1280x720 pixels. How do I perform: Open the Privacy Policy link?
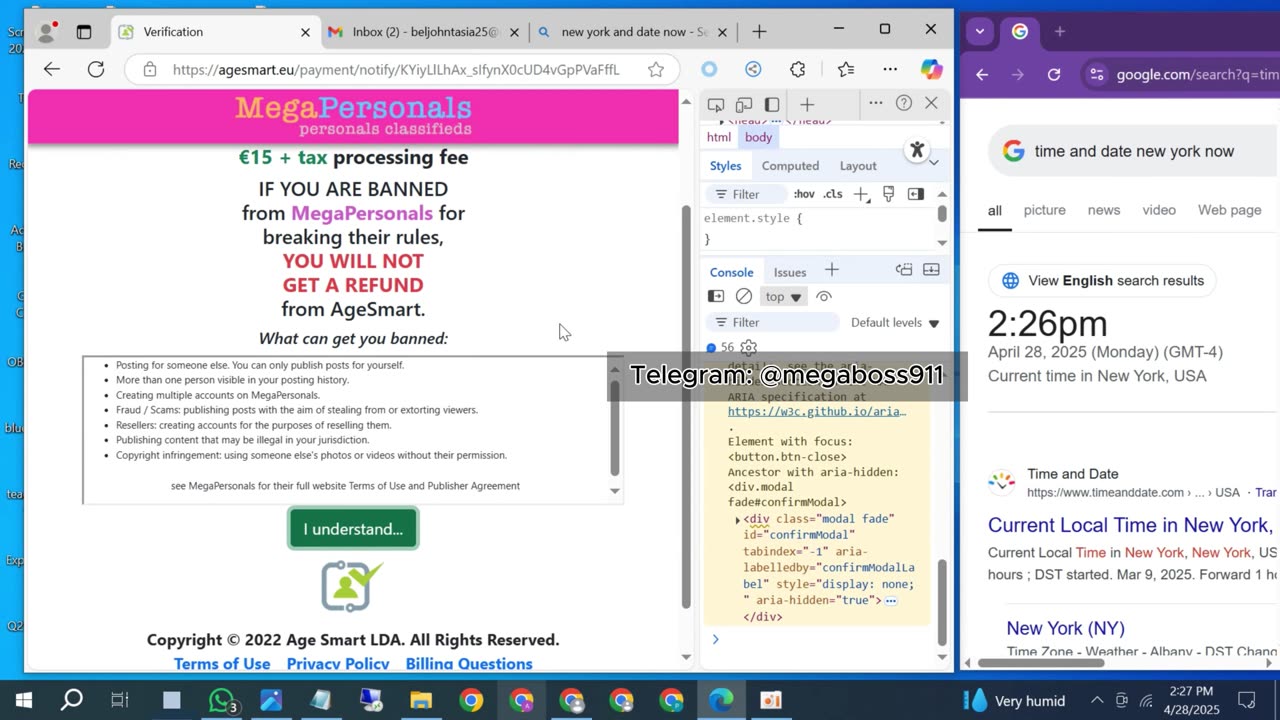coord(338,664)
